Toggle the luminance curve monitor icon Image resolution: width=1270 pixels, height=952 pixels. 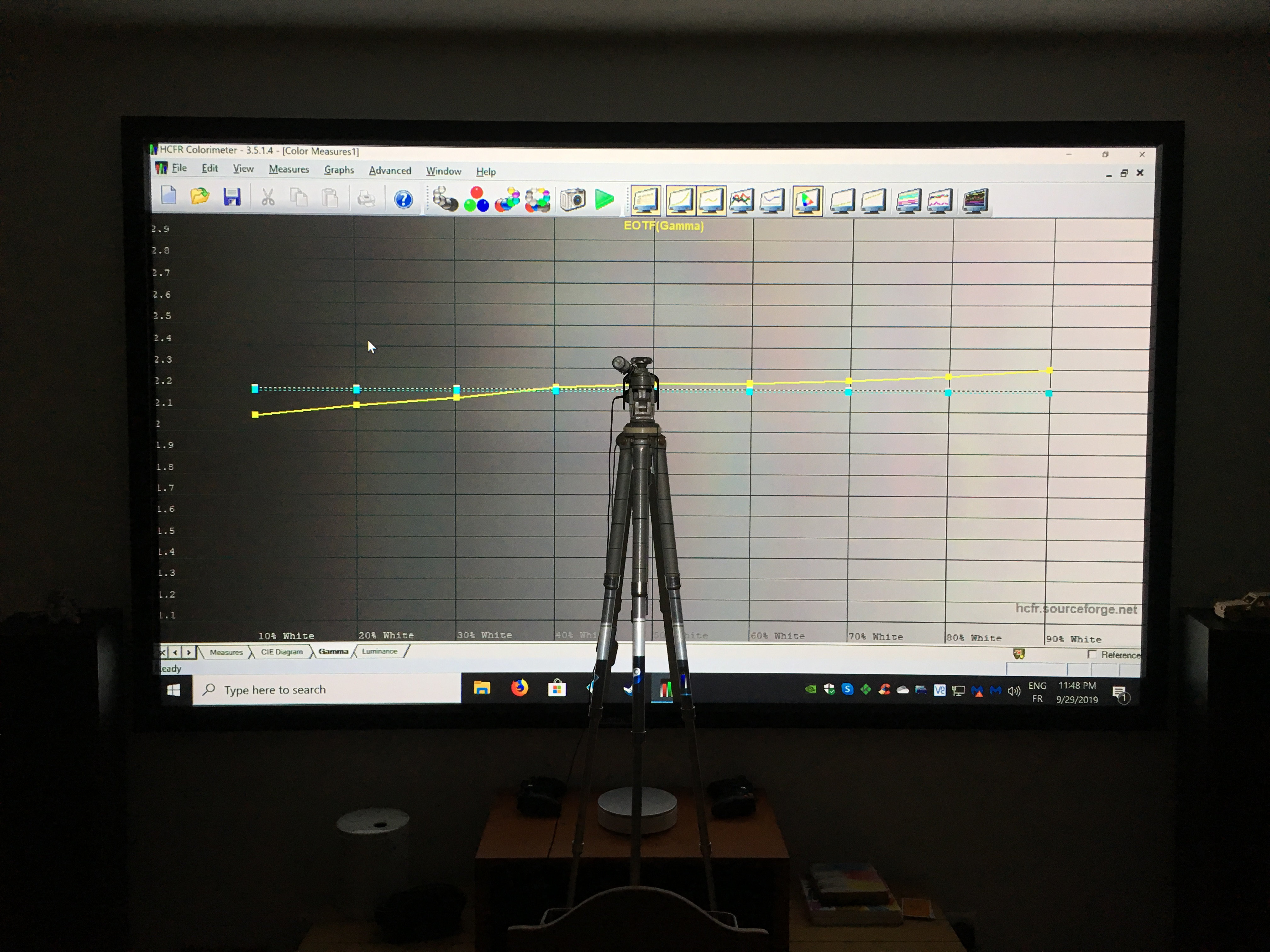point(680,201)
